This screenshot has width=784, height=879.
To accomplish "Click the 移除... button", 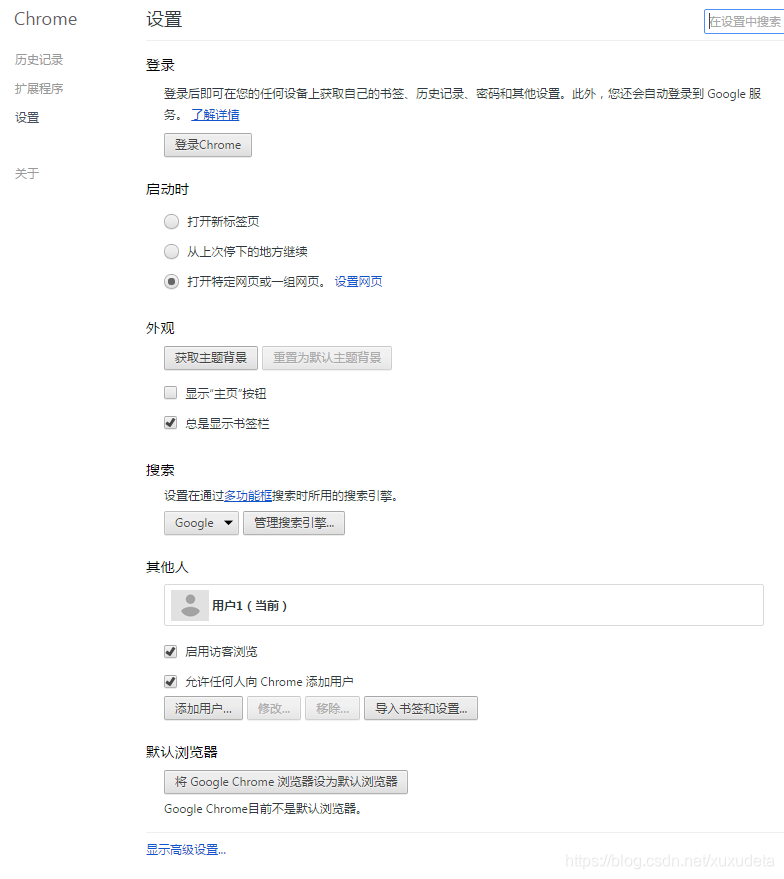I will pos(332,709).
